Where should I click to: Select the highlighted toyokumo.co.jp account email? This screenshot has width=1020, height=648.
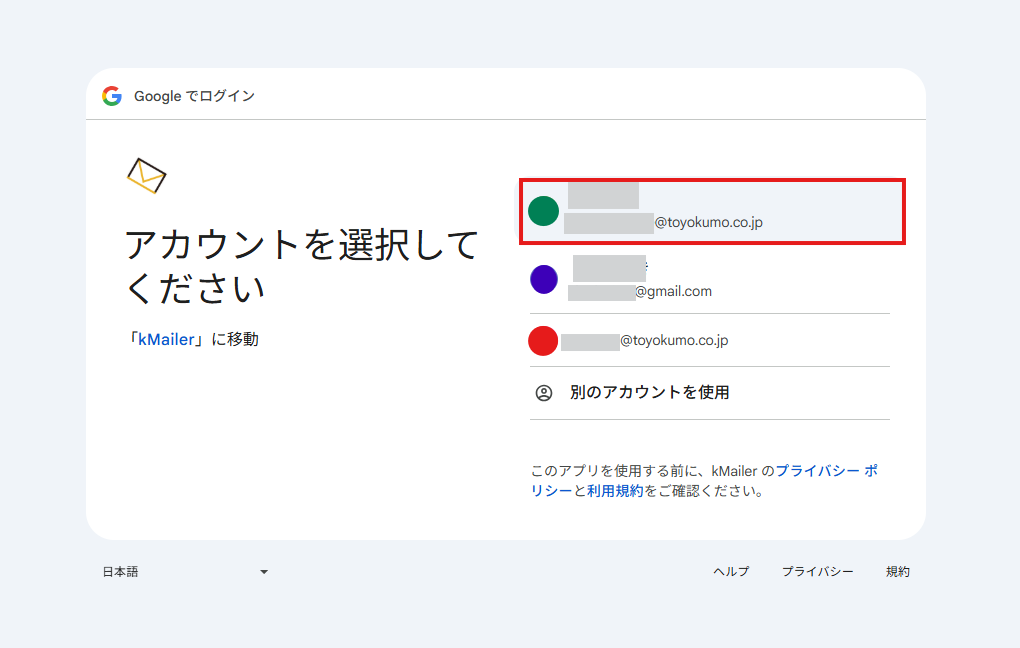pyautogui.click(x=708, y=222)
